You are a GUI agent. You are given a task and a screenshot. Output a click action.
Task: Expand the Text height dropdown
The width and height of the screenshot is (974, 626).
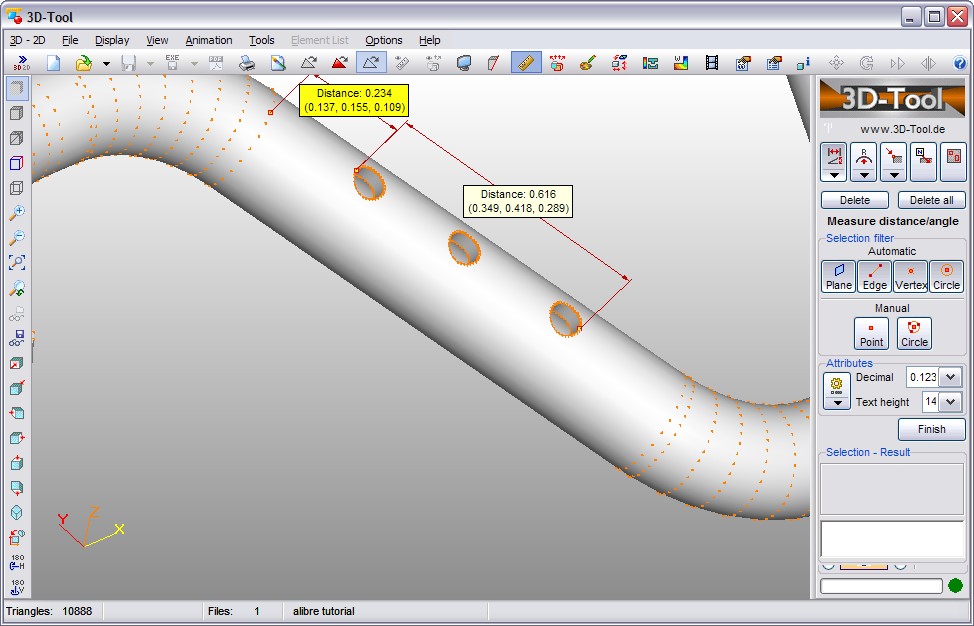(x=950, y=402)
